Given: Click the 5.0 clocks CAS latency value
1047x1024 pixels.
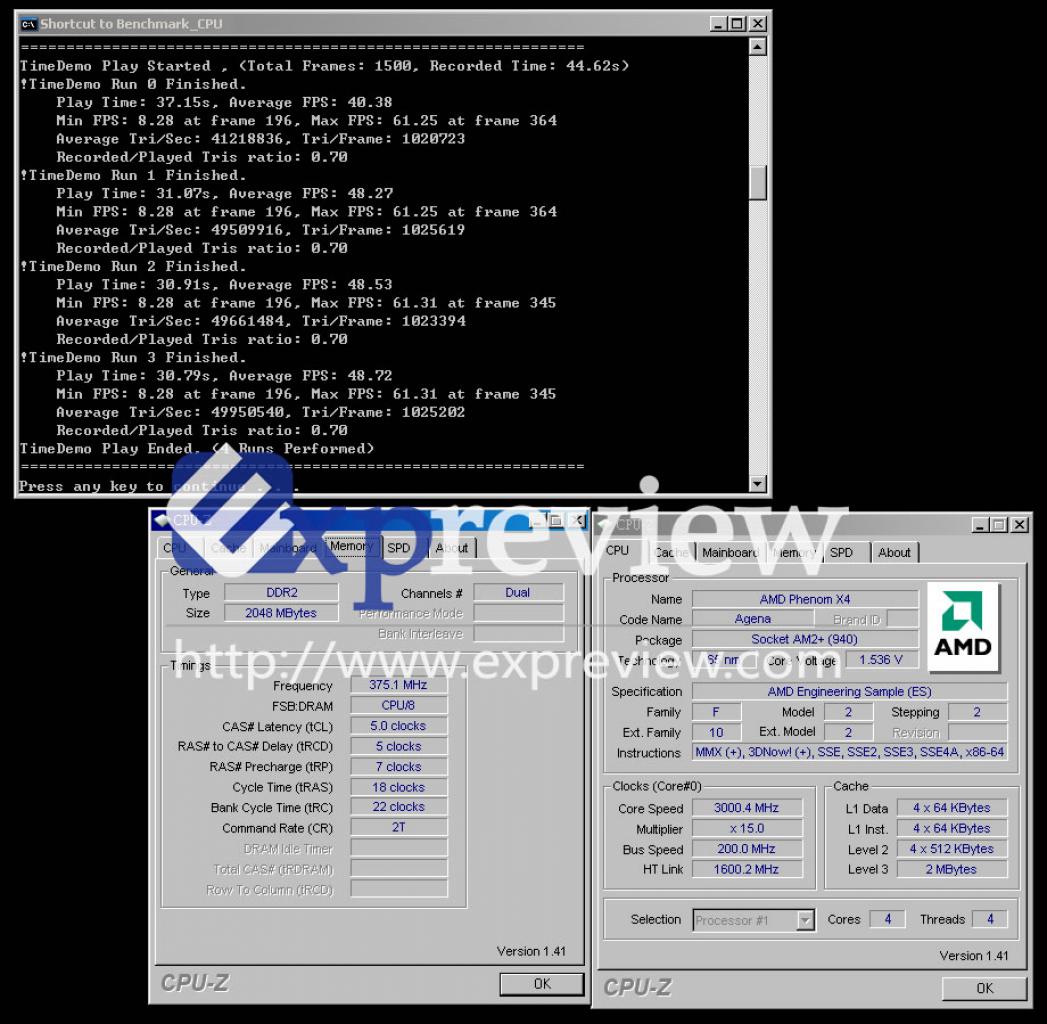Looking at the screenshot, I should pos(399,726).
